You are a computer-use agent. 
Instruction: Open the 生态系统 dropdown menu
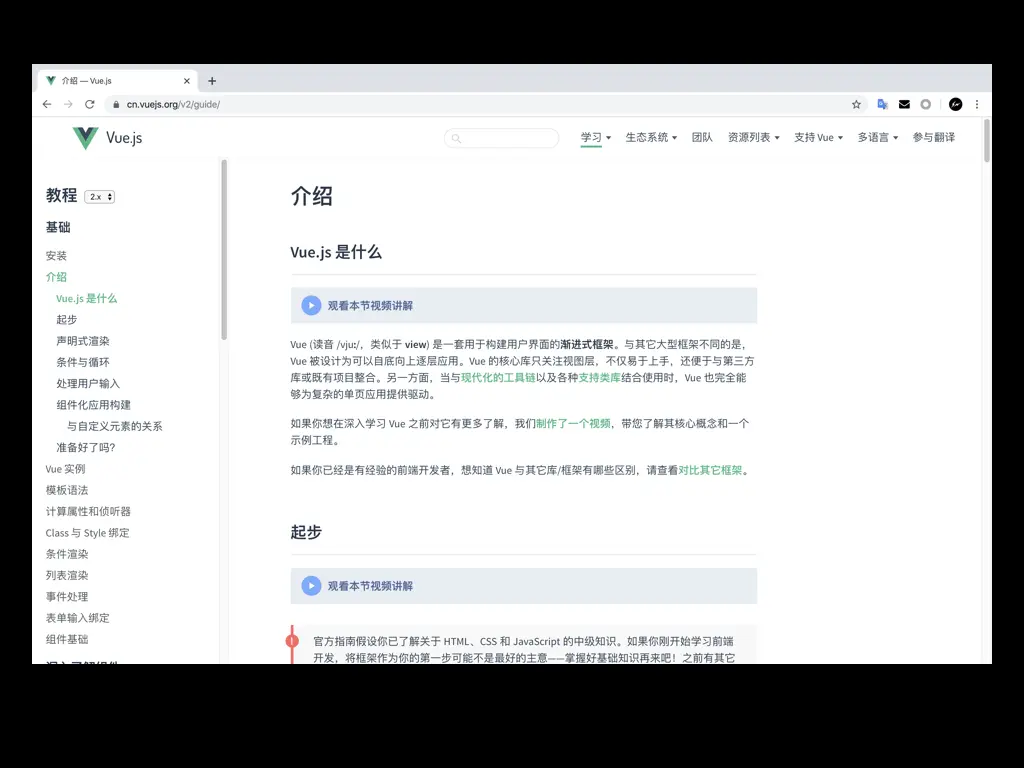(x=651, y=138)
